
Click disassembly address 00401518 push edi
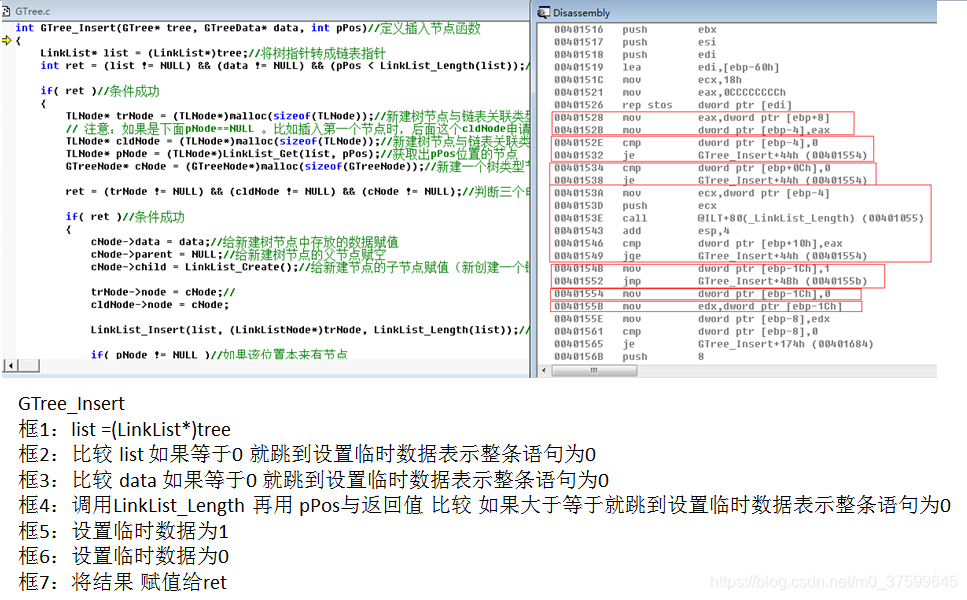(635, 55)
